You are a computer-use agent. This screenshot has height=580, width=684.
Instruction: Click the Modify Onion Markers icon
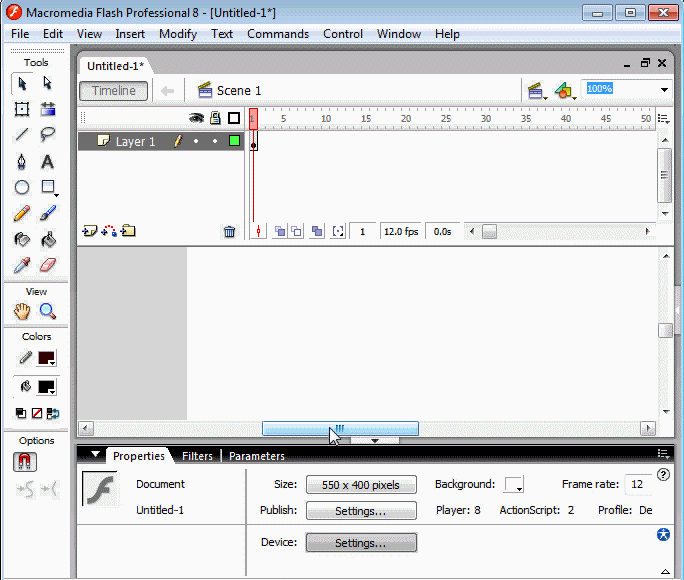tap(338, 231)
